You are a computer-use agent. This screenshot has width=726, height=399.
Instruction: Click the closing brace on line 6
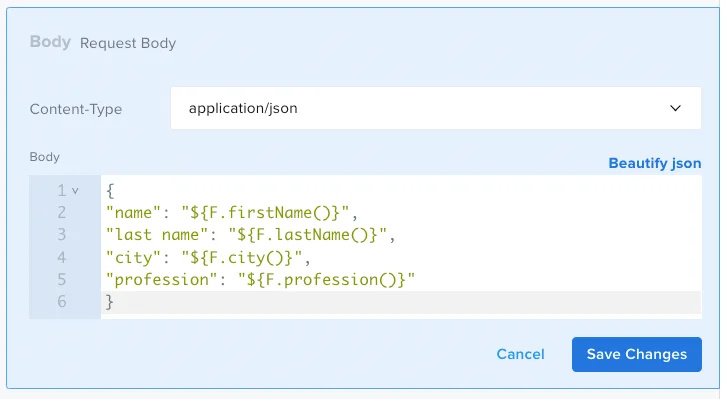(x=110, y=302)
